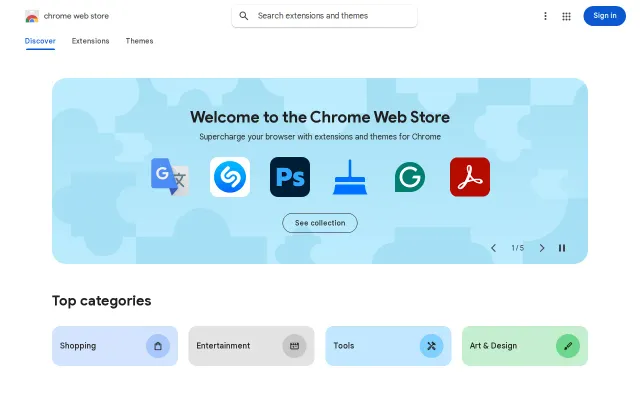The height and width of the screenshot is (400, 640).
Task: Click the chrome web store title text
Action: pyautogui.click(x=76, y=16)
